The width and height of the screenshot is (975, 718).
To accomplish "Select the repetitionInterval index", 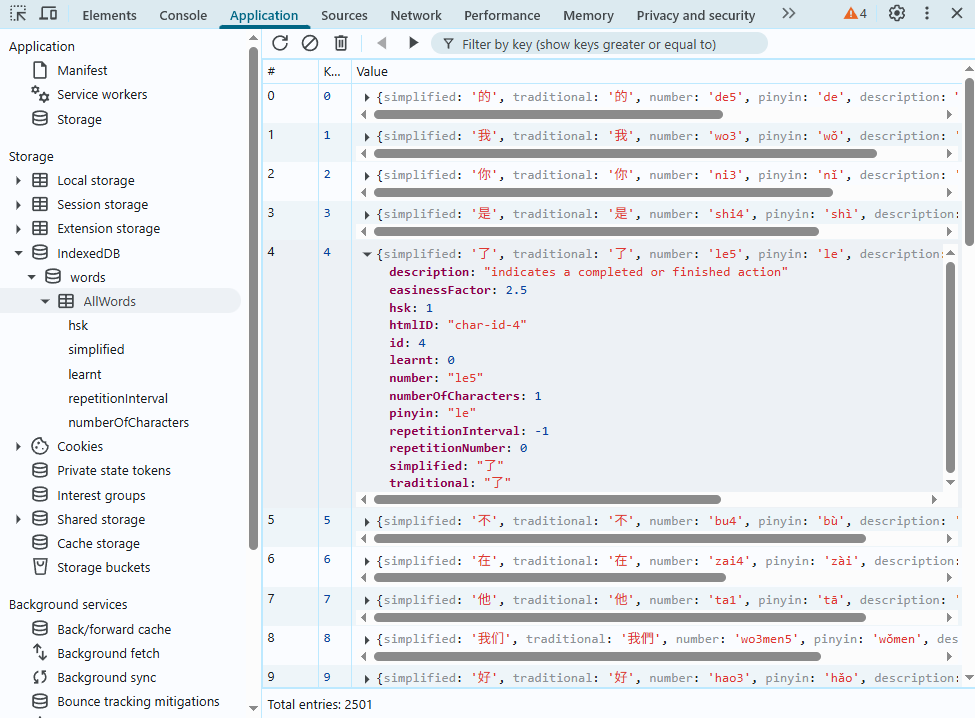I will [118, 398].
